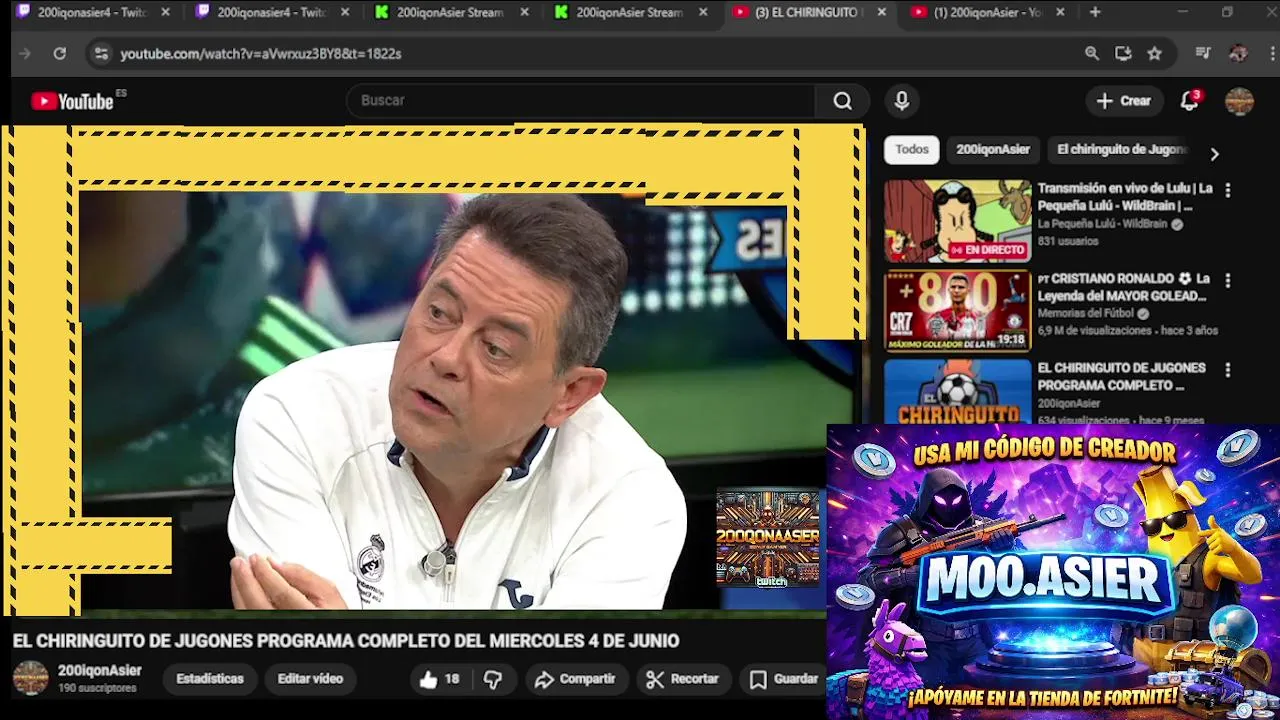Open options menu for La Pequeña Lulú video
The height and width of the screenshot is (720, 1280).
tap(1228, 190)
